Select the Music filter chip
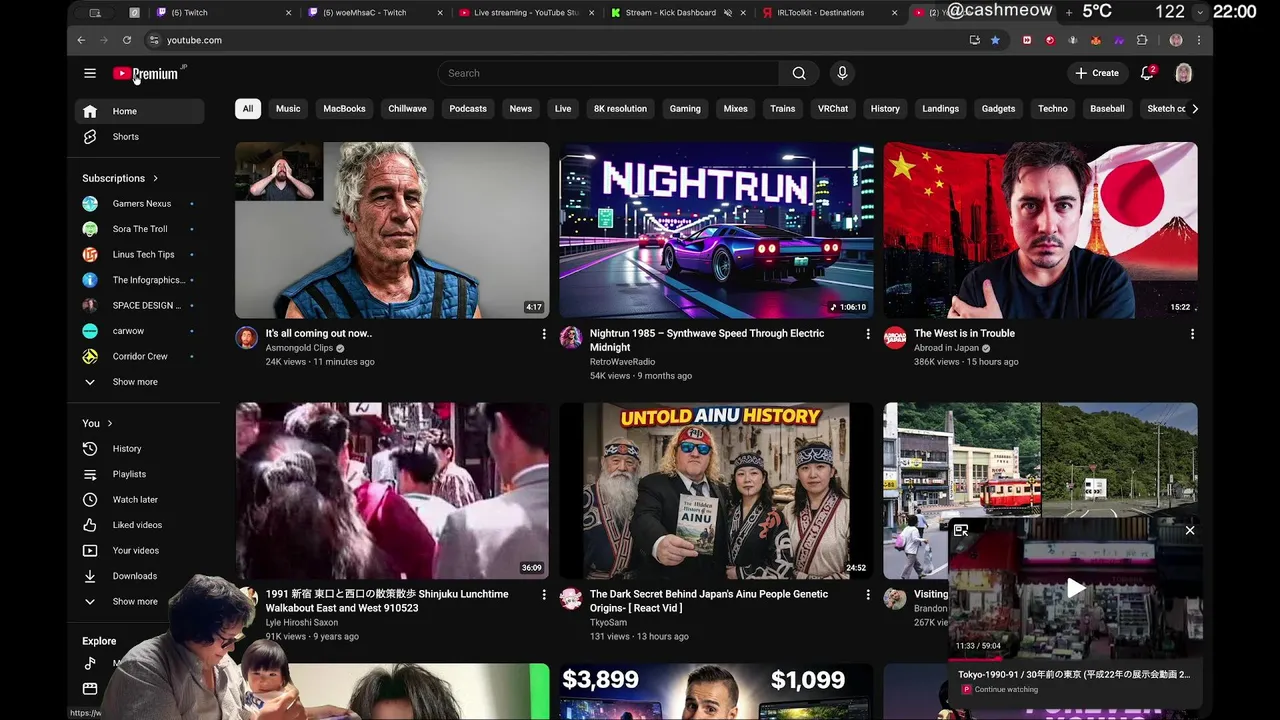 288,108
